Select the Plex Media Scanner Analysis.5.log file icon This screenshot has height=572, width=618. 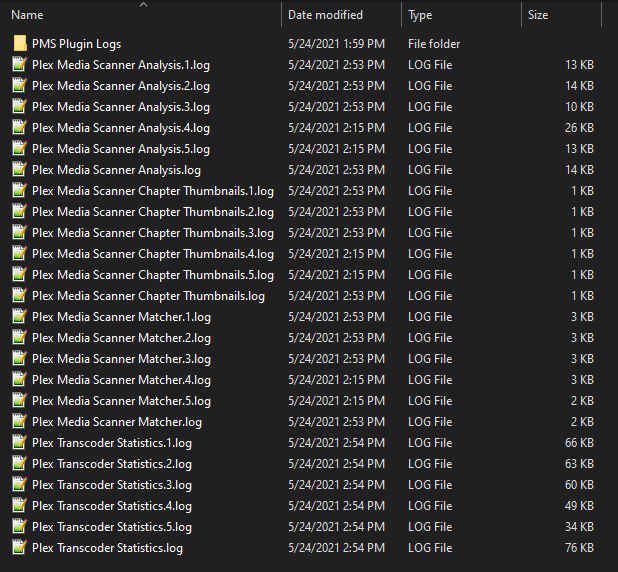(20, 149)
